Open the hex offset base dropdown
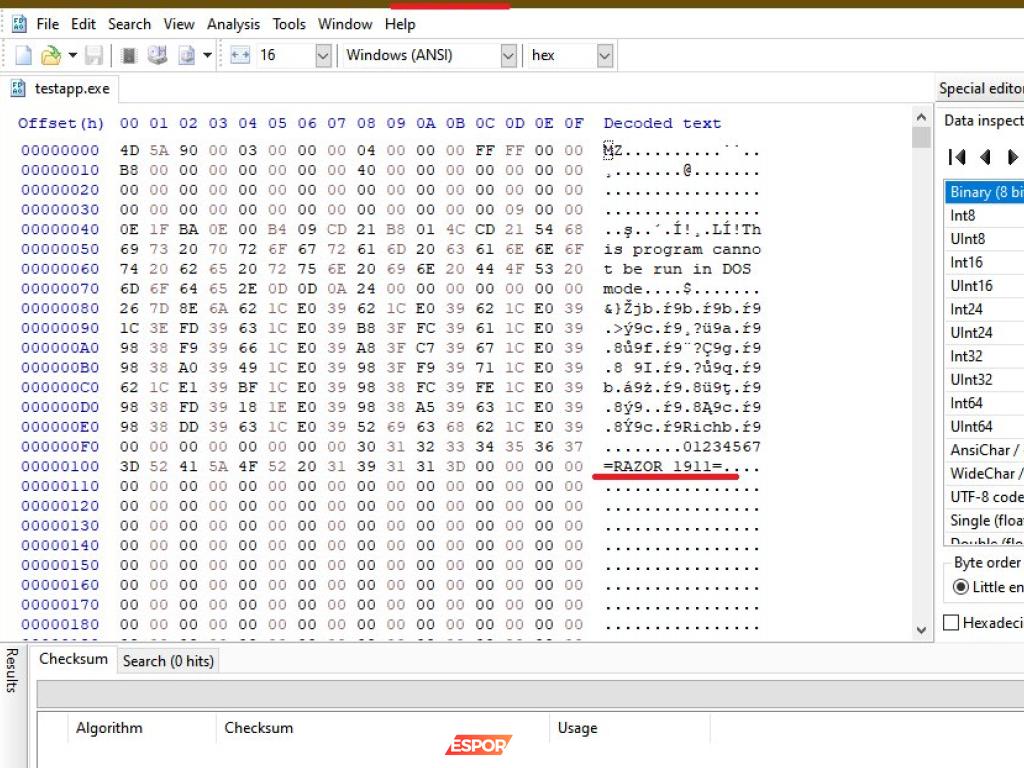The image size is (1024, 768). pyautogui.click(x=604, y=56)
